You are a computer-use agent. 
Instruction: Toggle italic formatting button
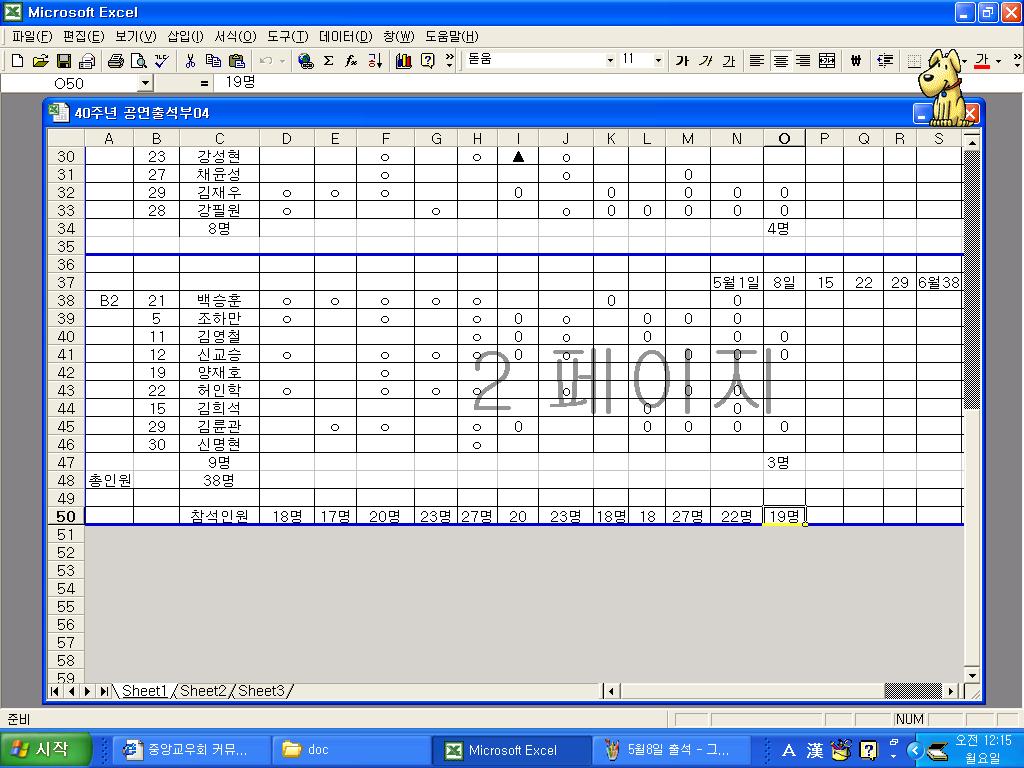click(706, 61)
